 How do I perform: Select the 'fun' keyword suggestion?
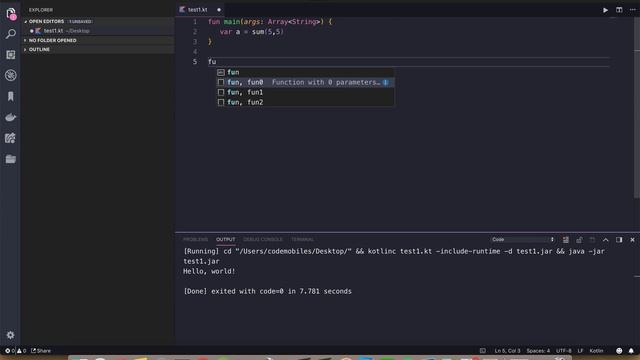click(305, 72)
